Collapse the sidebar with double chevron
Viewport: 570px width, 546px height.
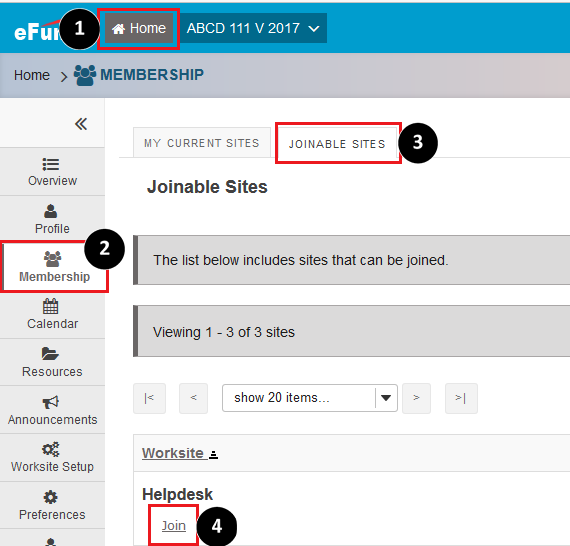[81, 124]
